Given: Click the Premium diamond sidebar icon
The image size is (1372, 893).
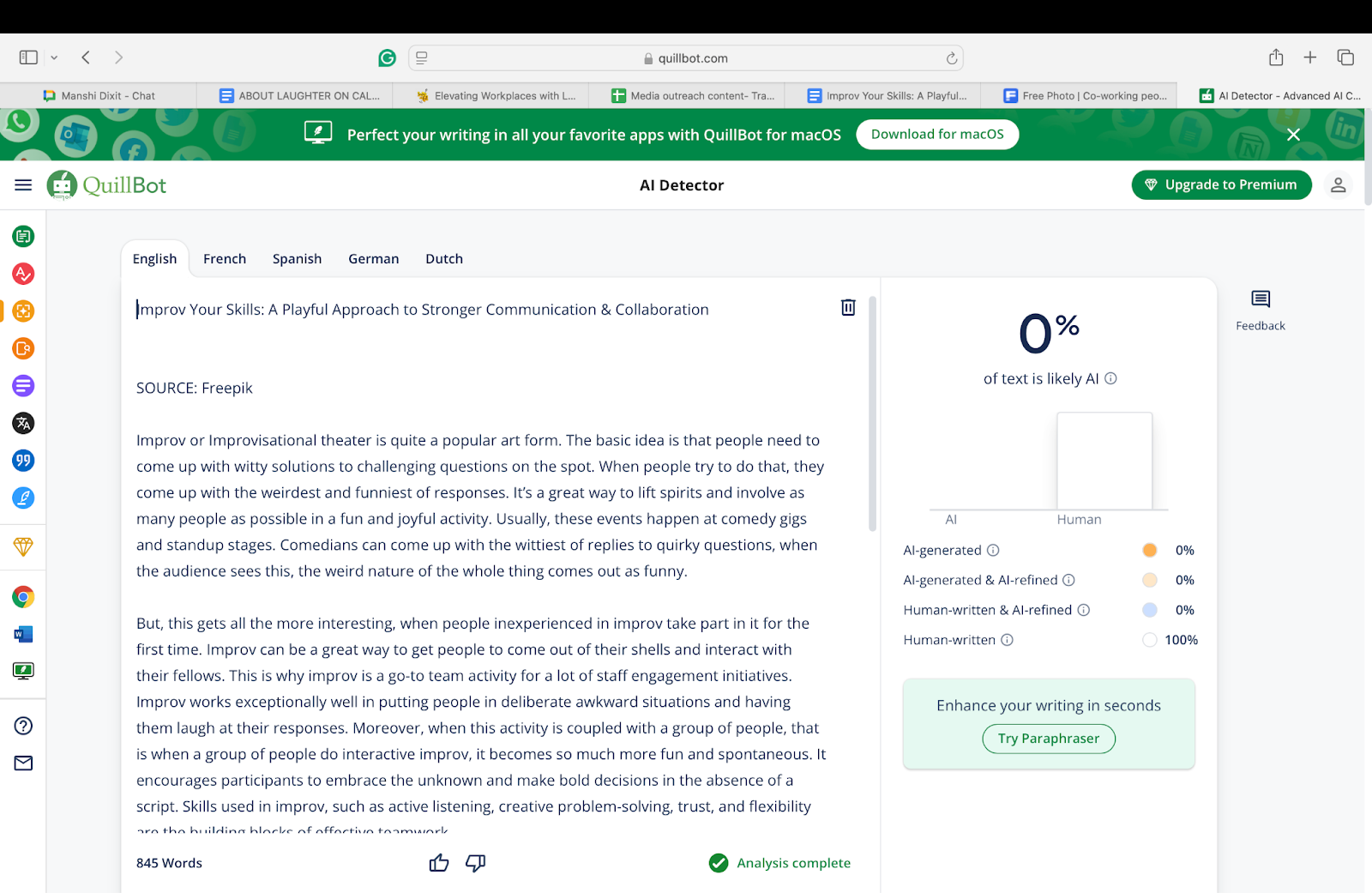Looking at the screenshot, I should (23, 546).
